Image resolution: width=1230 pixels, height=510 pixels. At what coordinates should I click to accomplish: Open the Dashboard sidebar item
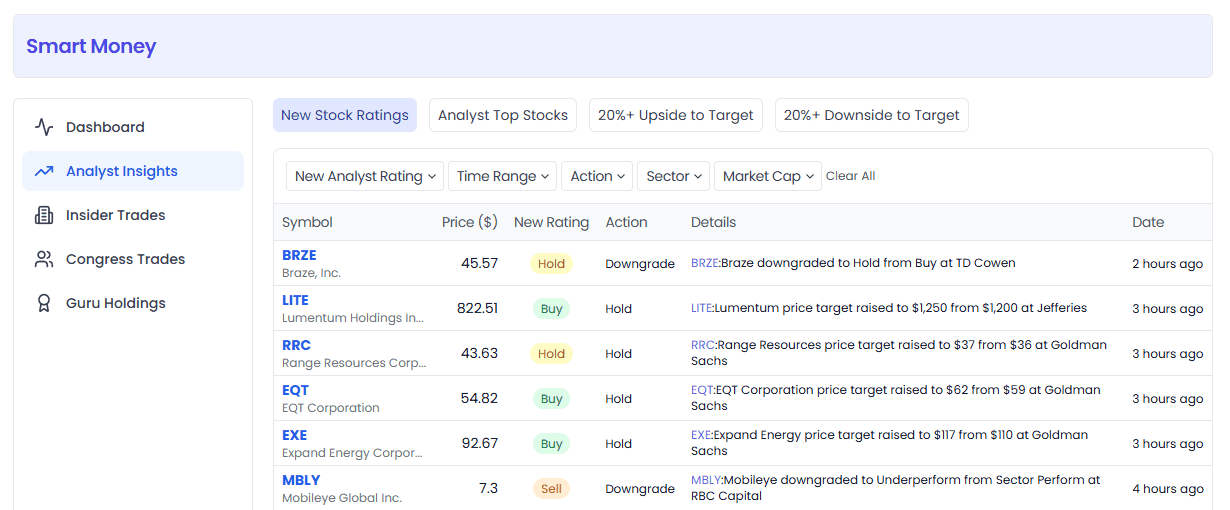[133, 127]
